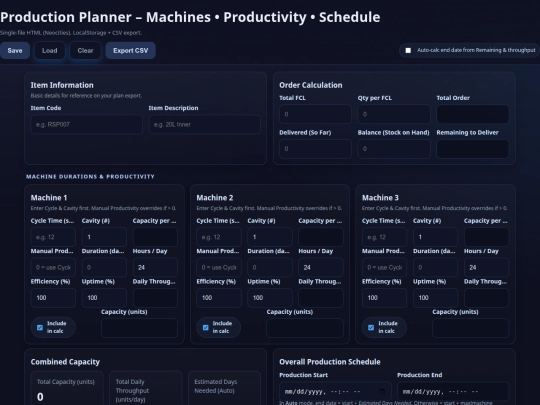Click Machine 3 Uptime (%) input
540x405 pixels.
[435, 298]
